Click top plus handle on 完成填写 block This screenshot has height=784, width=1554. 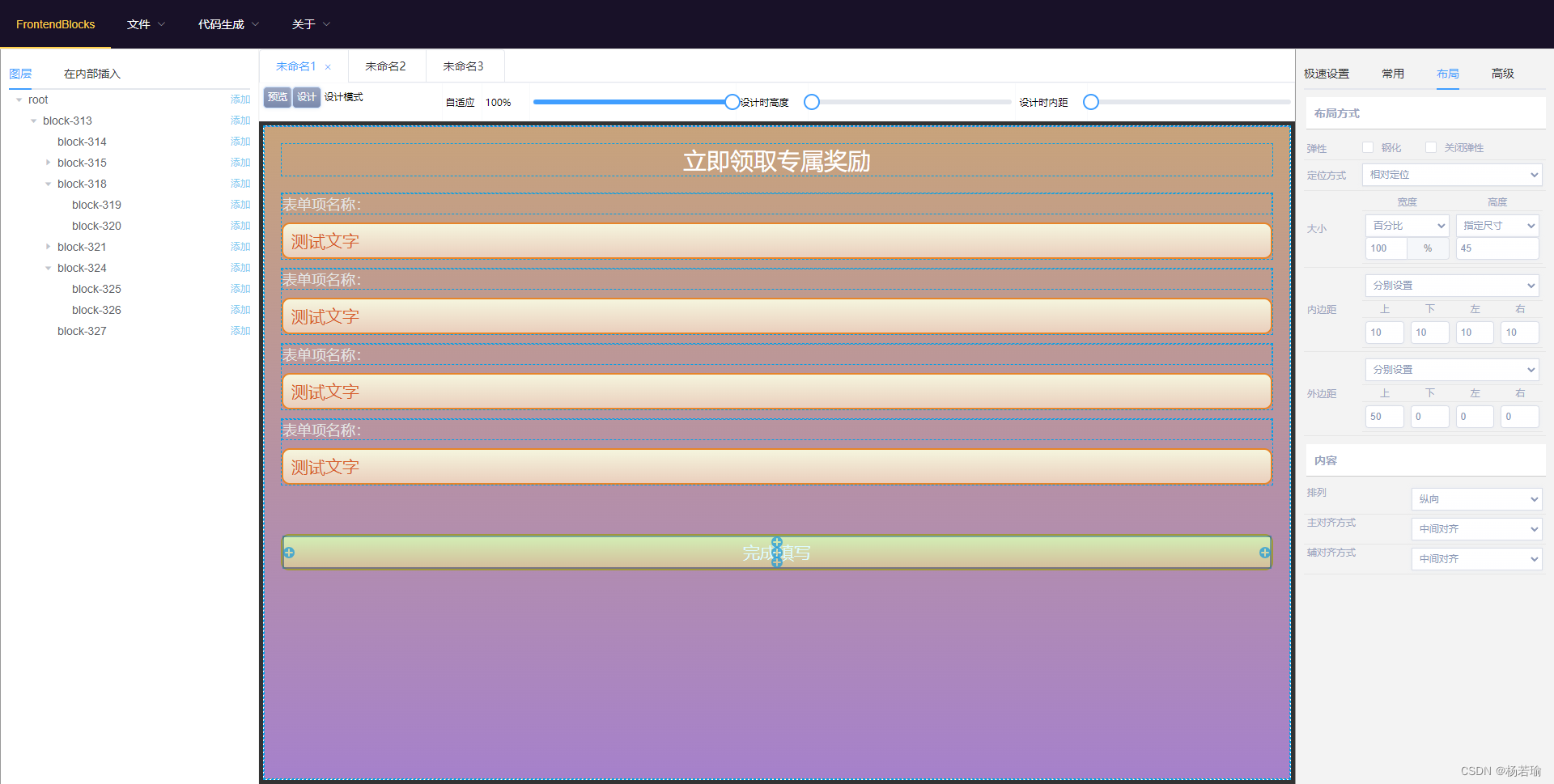point(777,542)
